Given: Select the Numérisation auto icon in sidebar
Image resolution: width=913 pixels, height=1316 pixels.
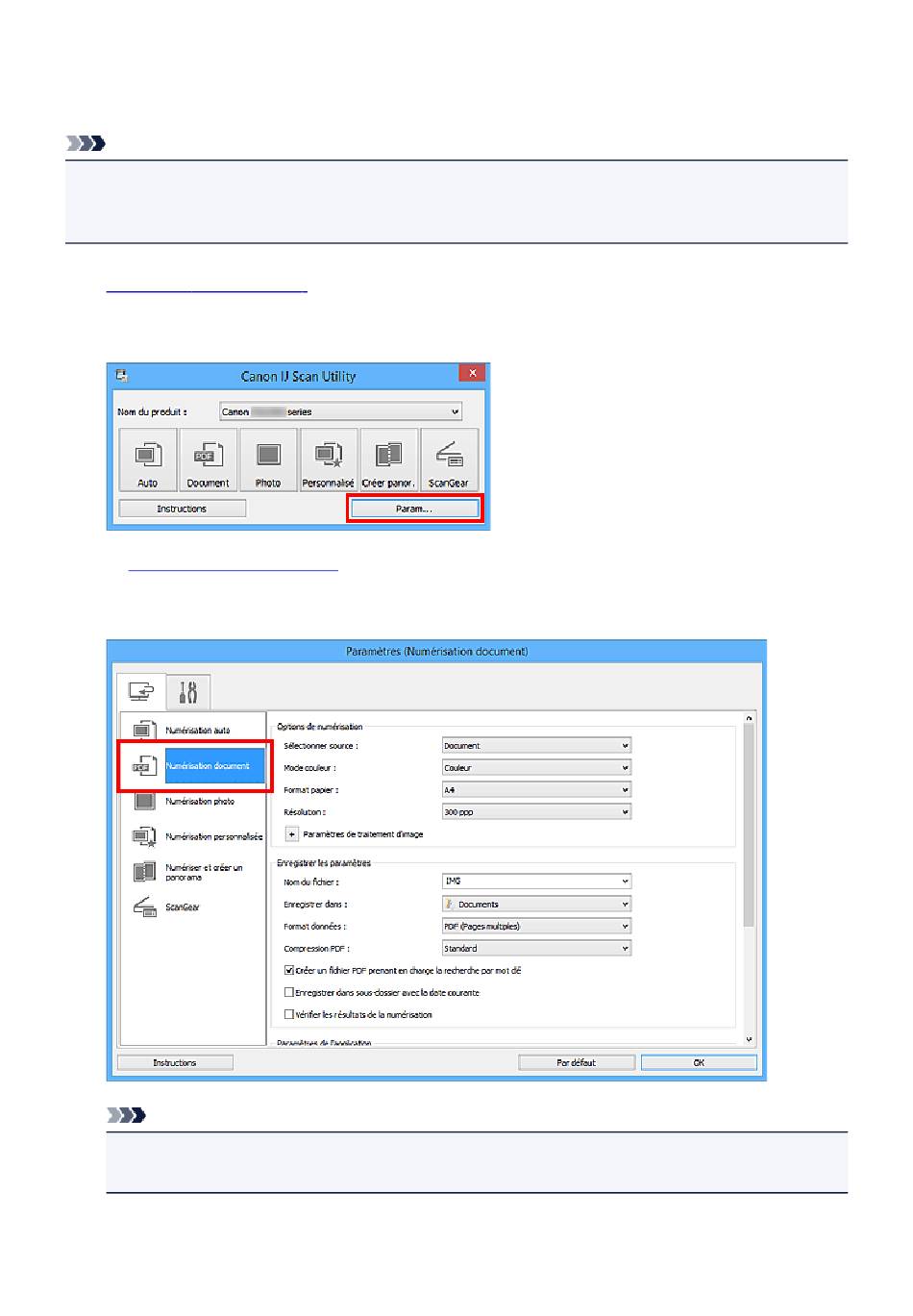Looking at the screenshot, I should point(144,731).
